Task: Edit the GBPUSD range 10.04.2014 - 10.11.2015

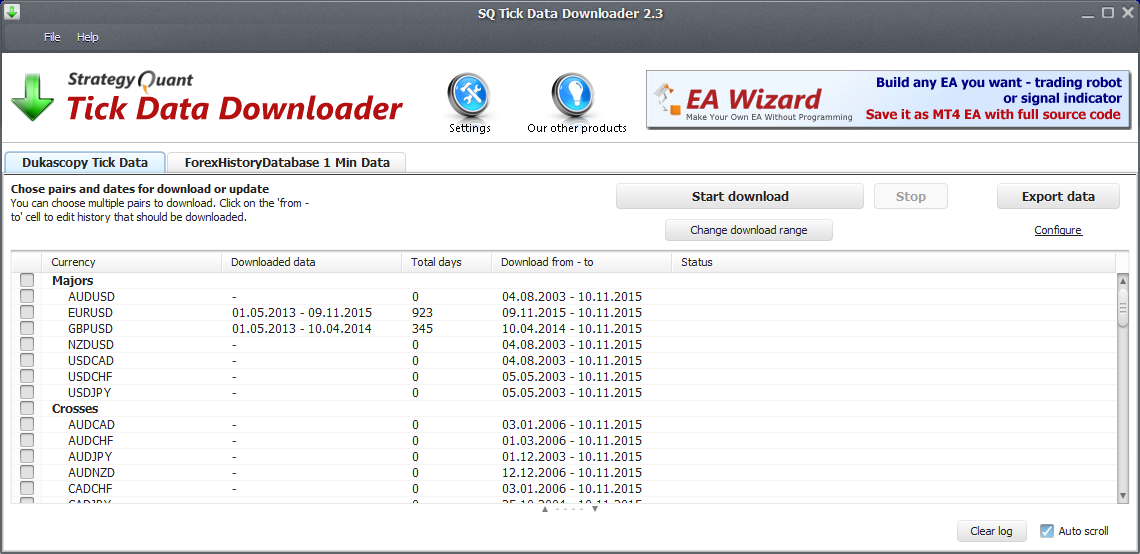Action: tap(572, 329)
